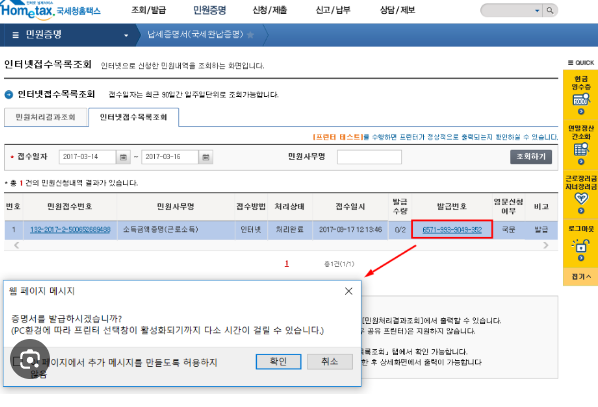This screenshot has height=407, width=598.
Task: Click the end date field 2017-03-16
Action: point(170,157)
